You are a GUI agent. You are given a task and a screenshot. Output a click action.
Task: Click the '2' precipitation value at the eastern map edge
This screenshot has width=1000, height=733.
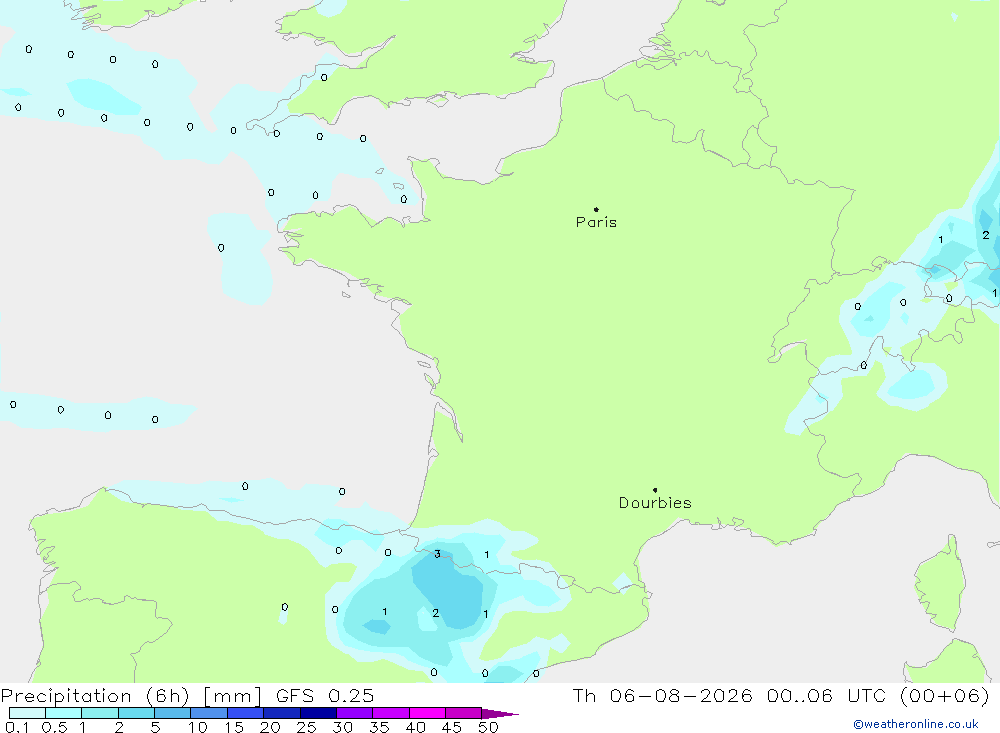[x=986, y=235]
